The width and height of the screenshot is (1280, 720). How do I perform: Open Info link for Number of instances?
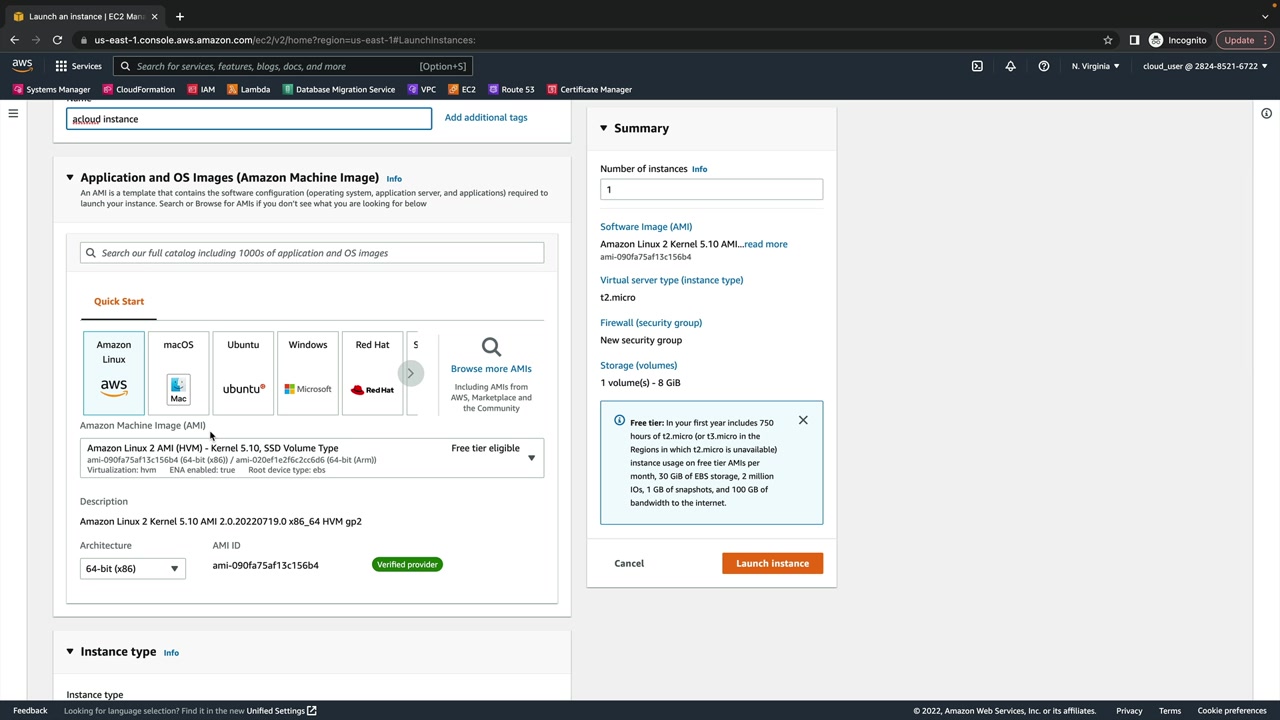click(699, 169)
